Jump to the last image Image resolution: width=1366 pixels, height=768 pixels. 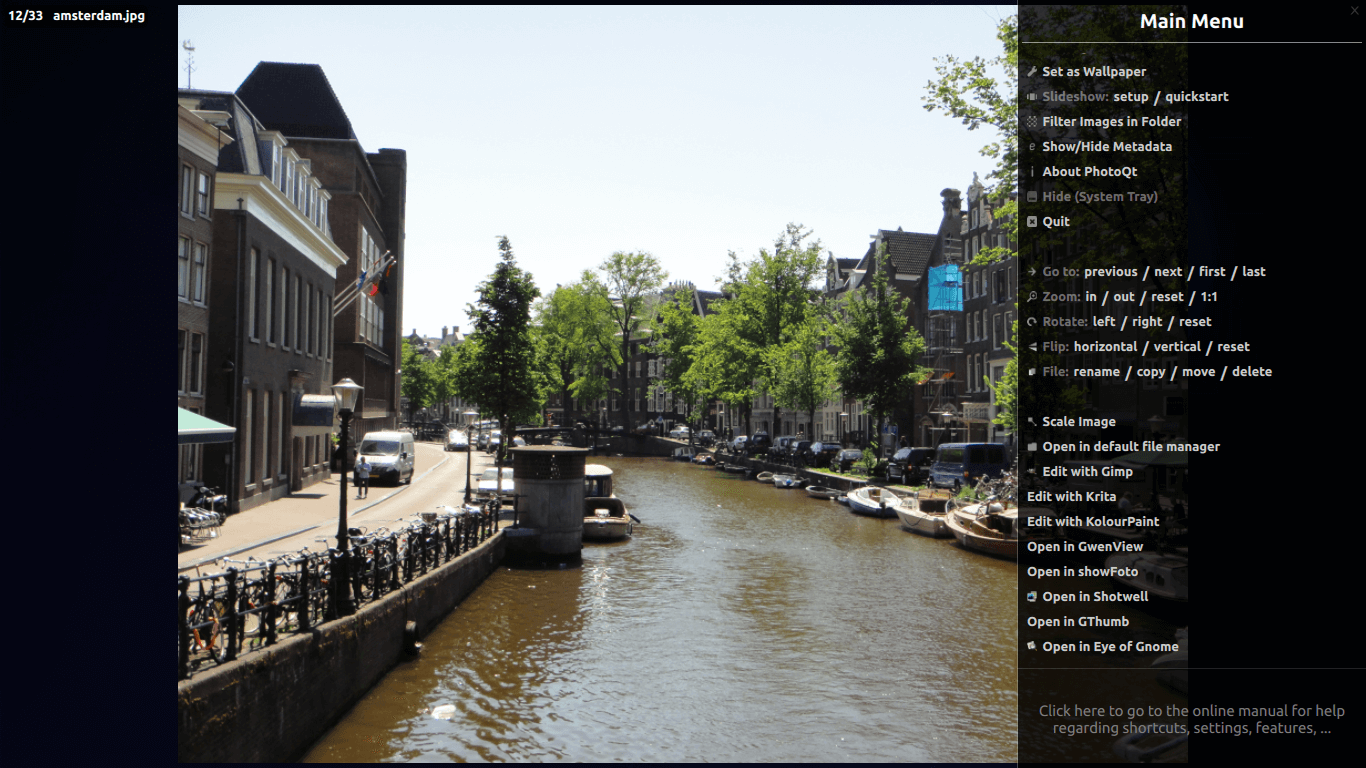(1253, 272)
